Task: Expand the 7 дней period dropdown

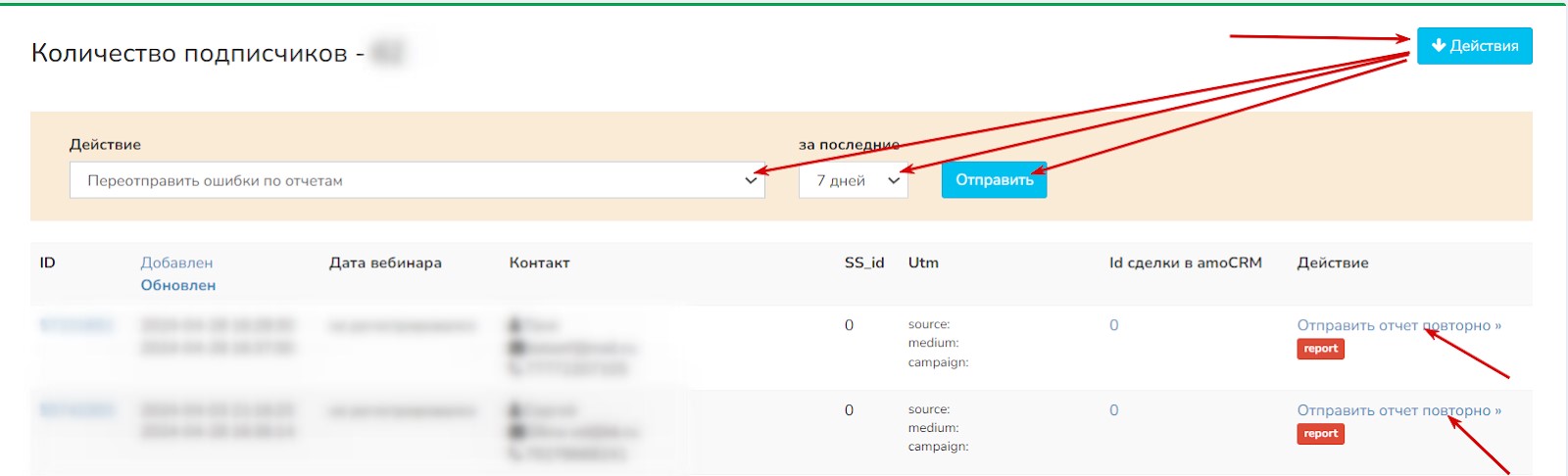Action: tap(853, 181)
